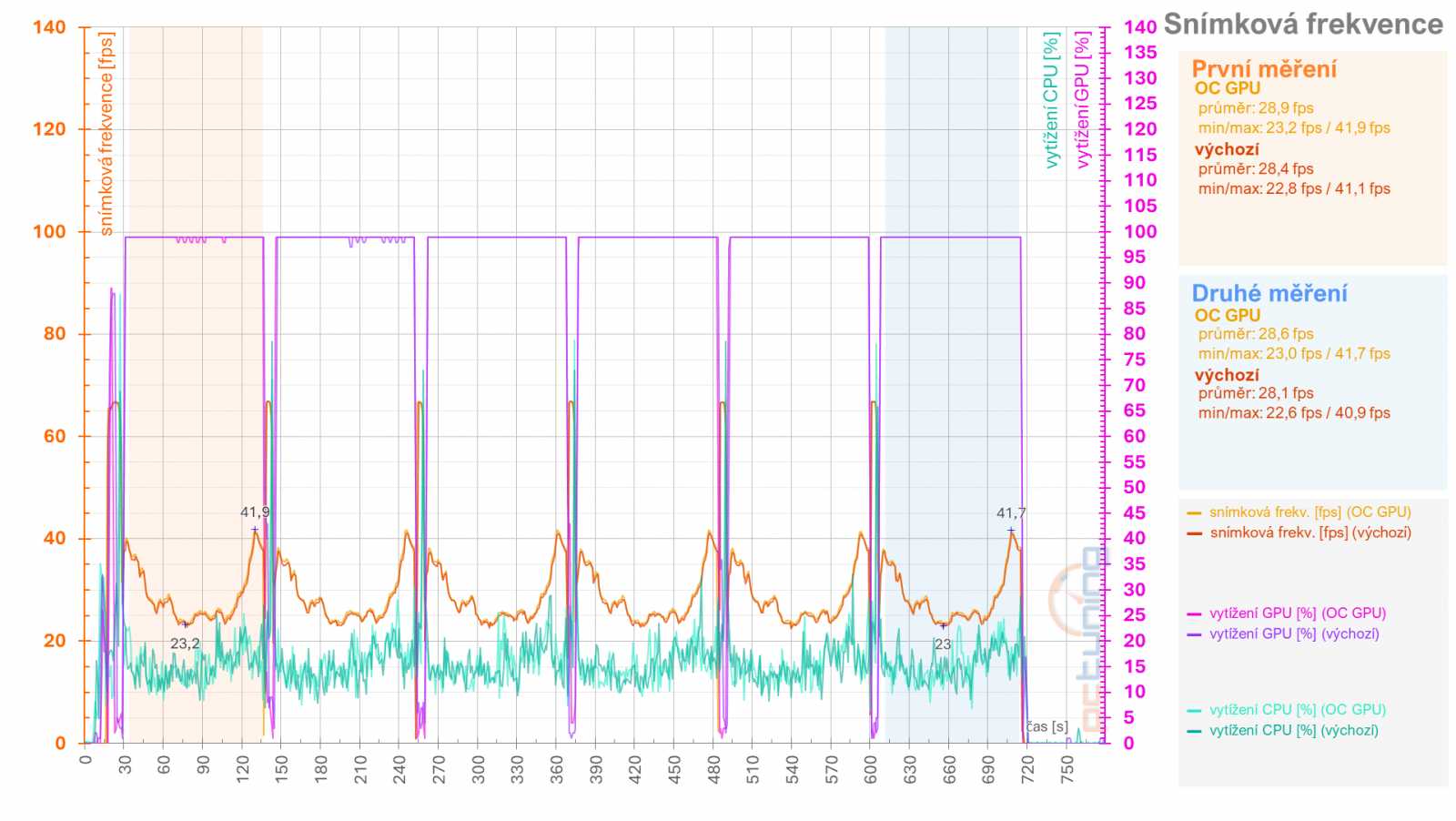Click '150' on the time axis
The height and width of the screenshot is (821, 1456).
(281, 770)
